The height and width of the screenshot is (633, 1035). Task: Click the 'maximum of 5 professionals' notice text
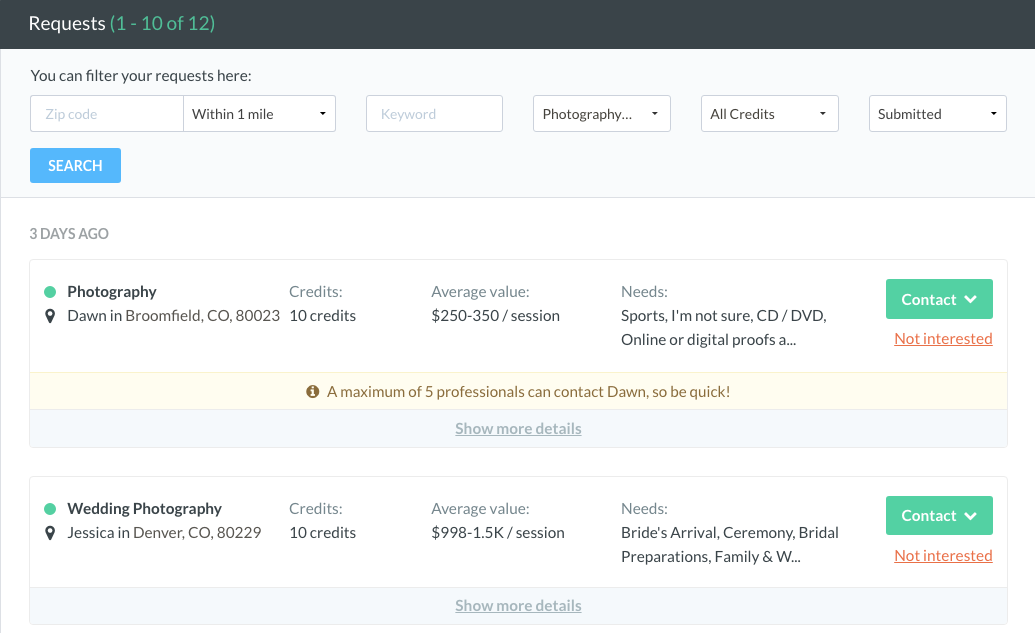click(x=529, y=392)
